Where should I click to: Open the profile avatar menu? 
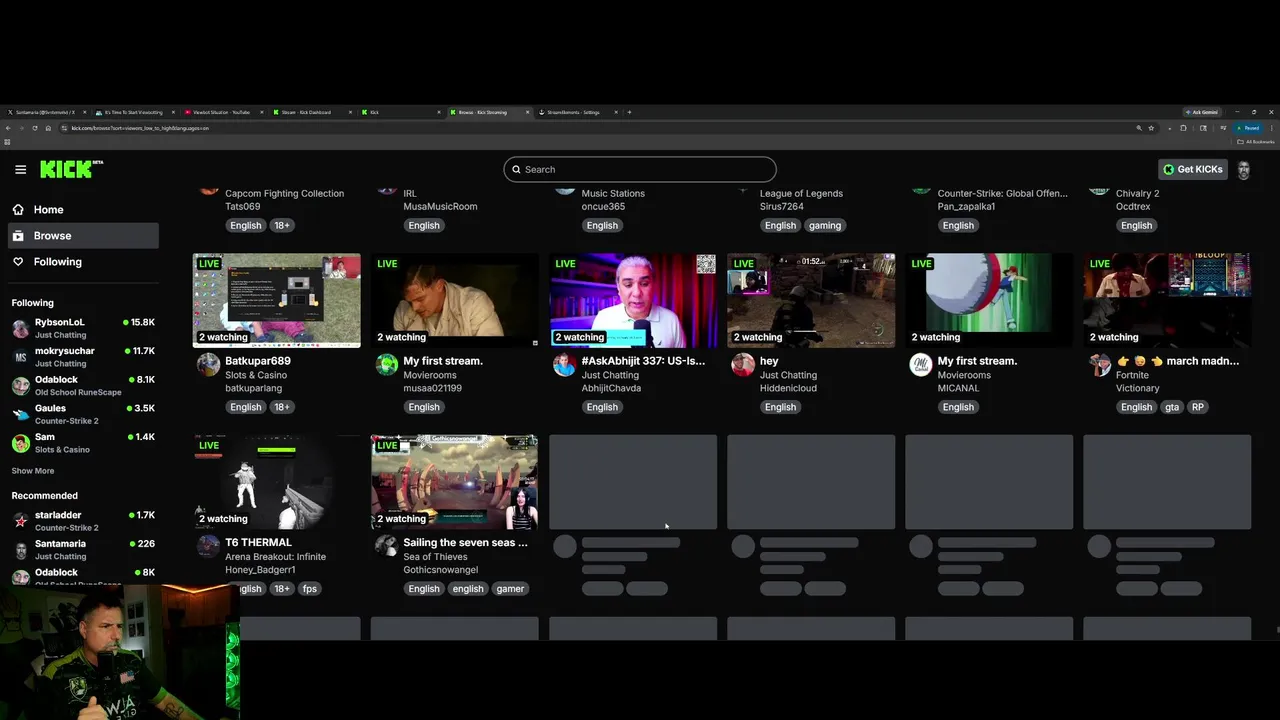[x=1244, y=169]
